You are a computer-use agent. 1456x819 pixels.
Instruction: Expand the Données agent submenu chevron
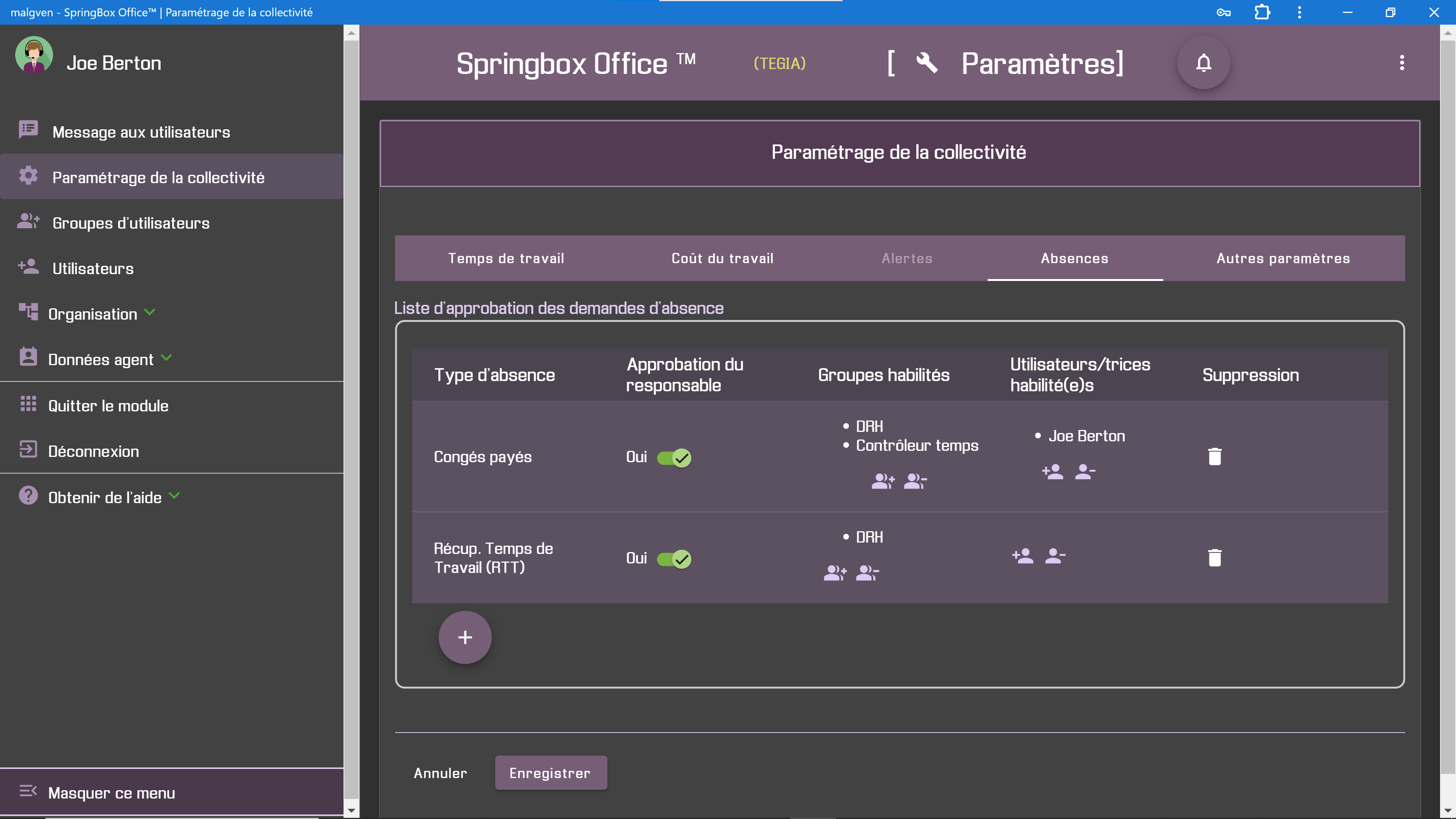(x=166, y=358)
